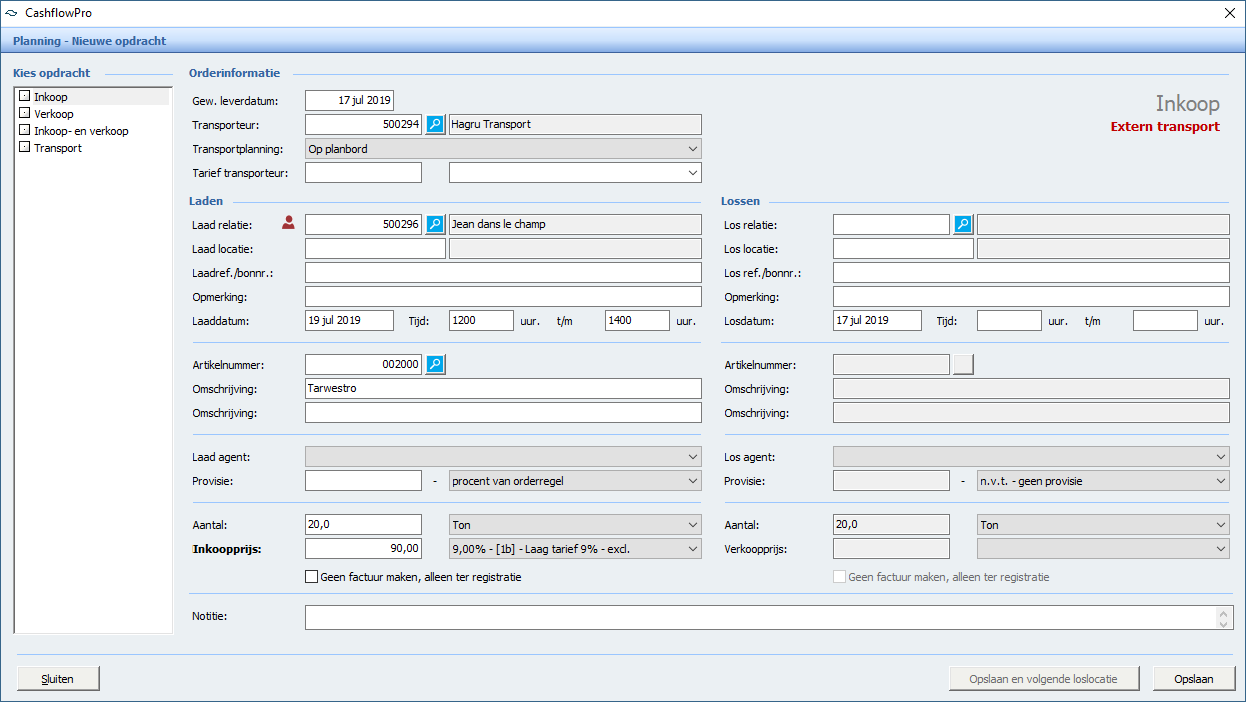Click the Transporteur number field 500294
The image size is (1246, 702).
363,124
